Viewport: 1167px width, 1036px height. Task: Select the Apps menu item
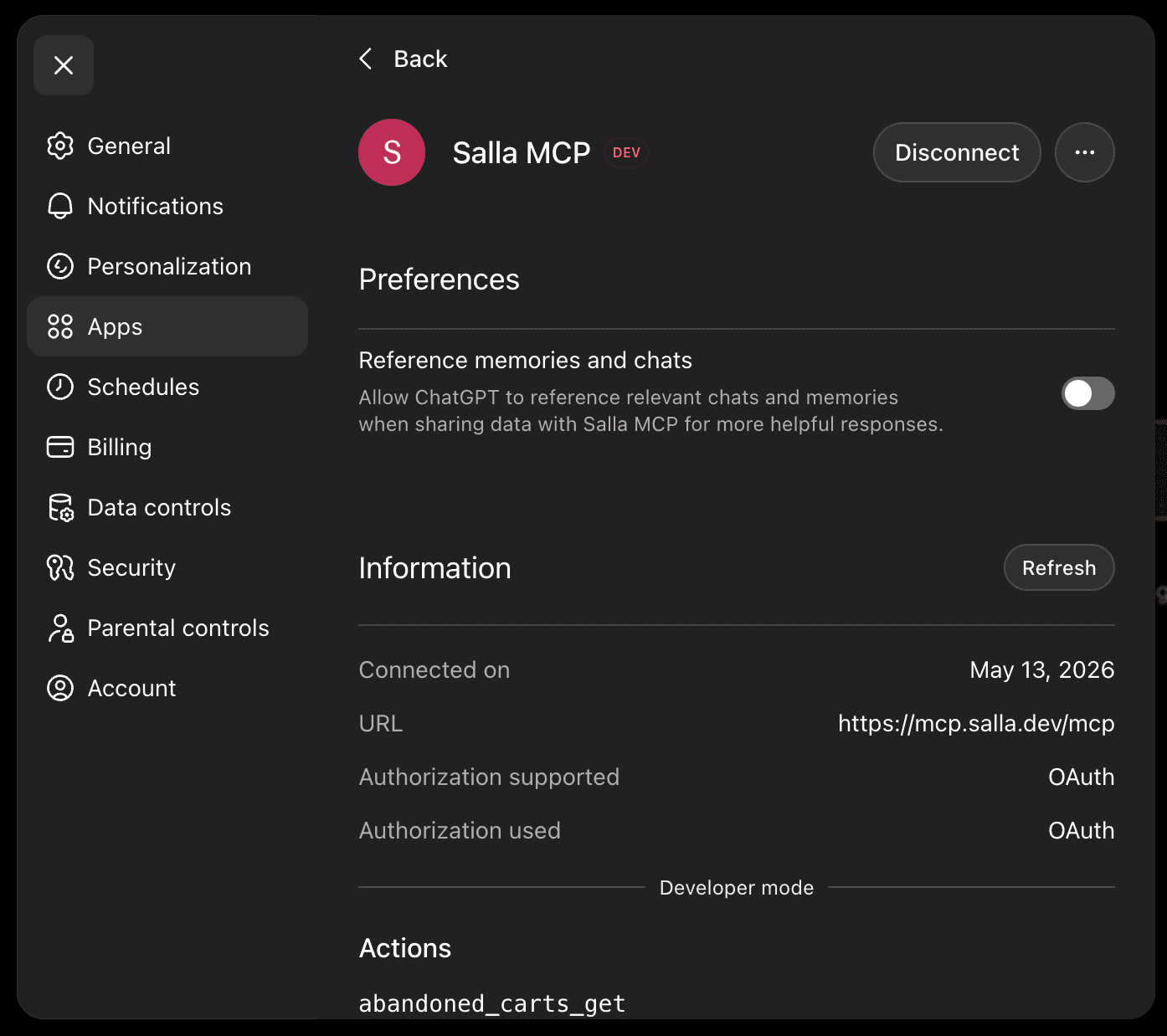point(167,326)
